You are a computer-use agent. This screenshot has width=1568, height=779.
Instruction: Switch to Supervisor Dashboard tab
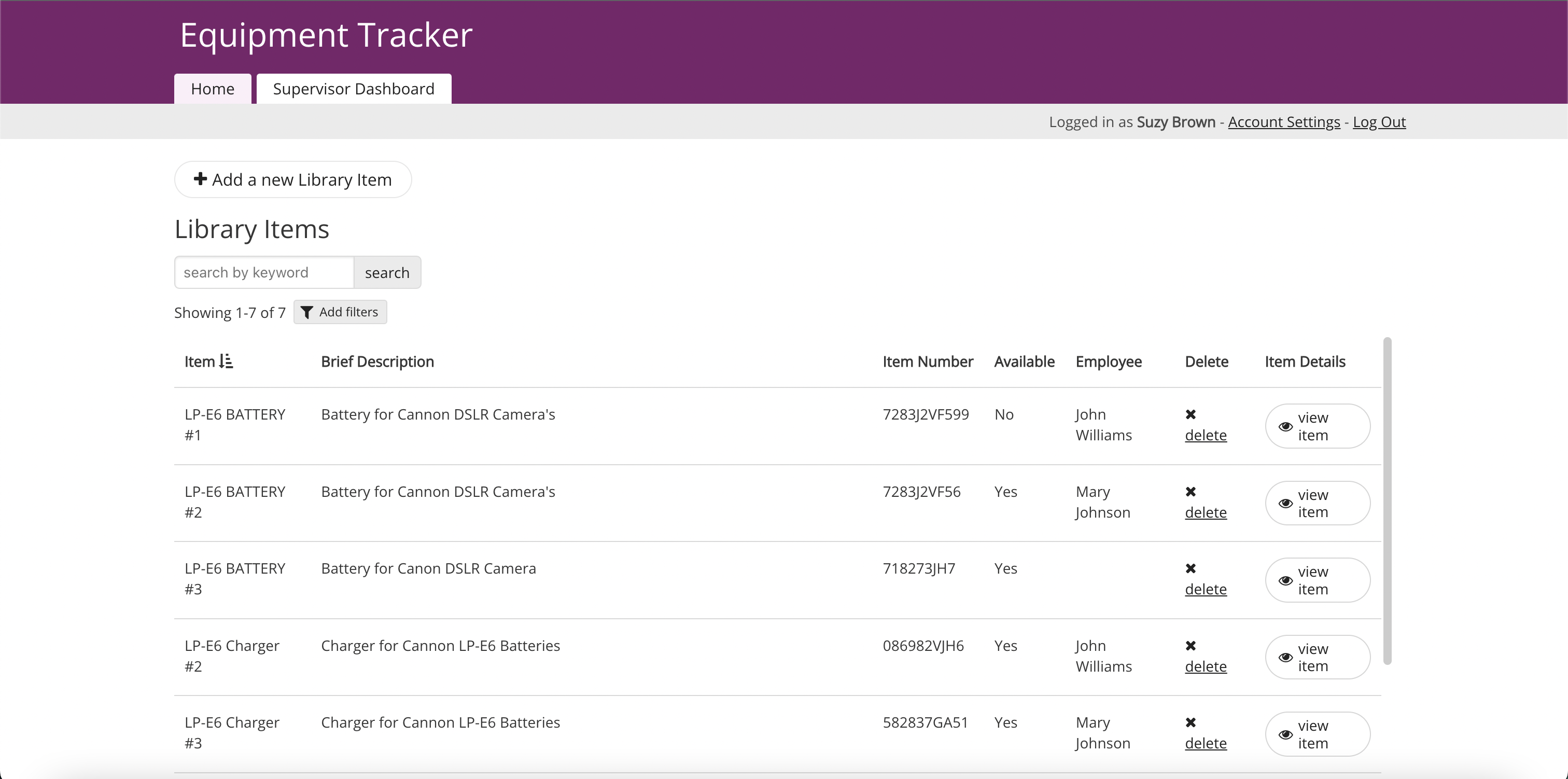(354, 89)
